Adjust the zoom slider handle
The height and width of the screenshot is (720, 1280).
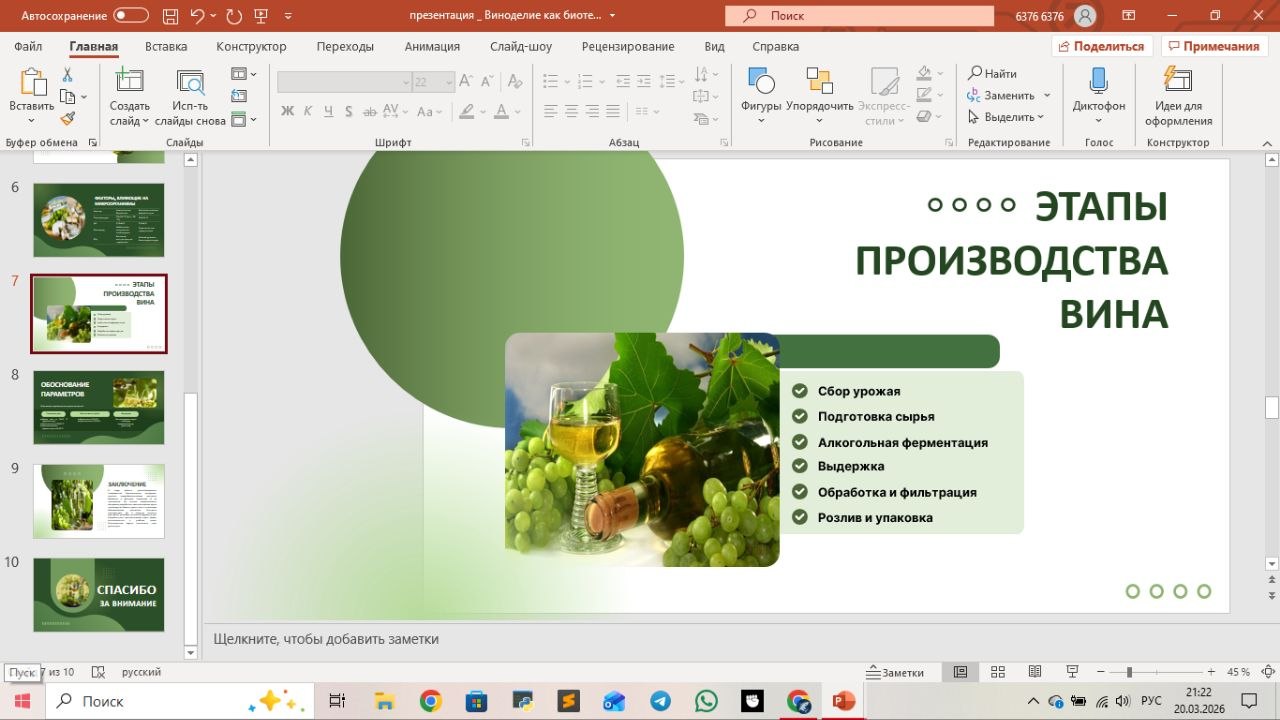pyautogui.click(x=1129, y=672)
